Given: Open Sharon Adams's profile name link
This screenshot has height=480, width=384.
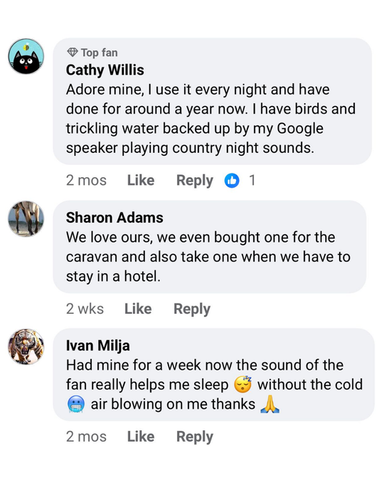Looking at the screenshot, I should point(115,218).
